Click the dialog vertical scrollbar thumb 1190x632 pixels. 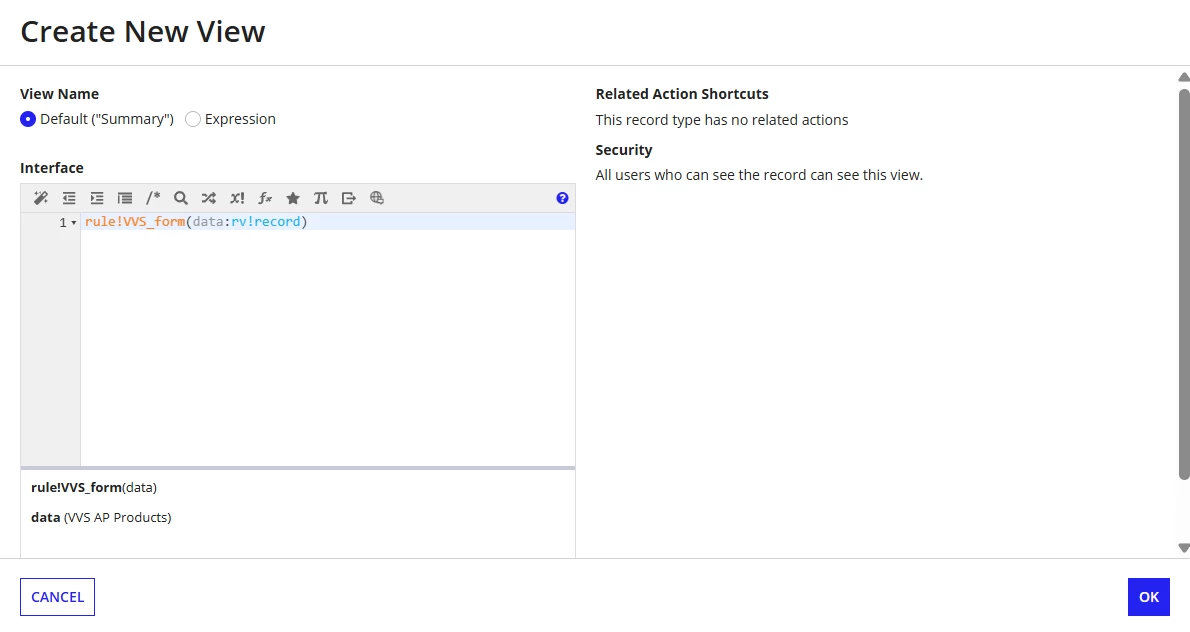click(1183, 284)
